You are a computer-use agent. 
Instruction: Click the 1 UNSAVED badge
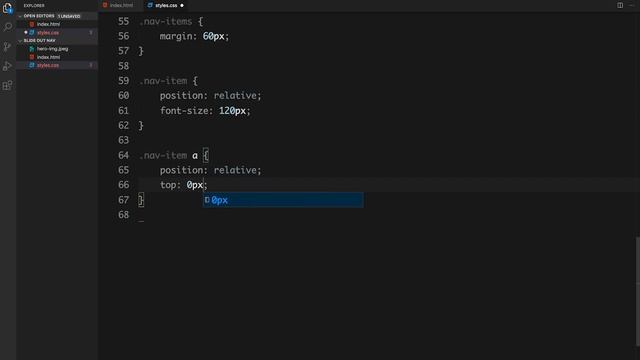click(69, 16)
